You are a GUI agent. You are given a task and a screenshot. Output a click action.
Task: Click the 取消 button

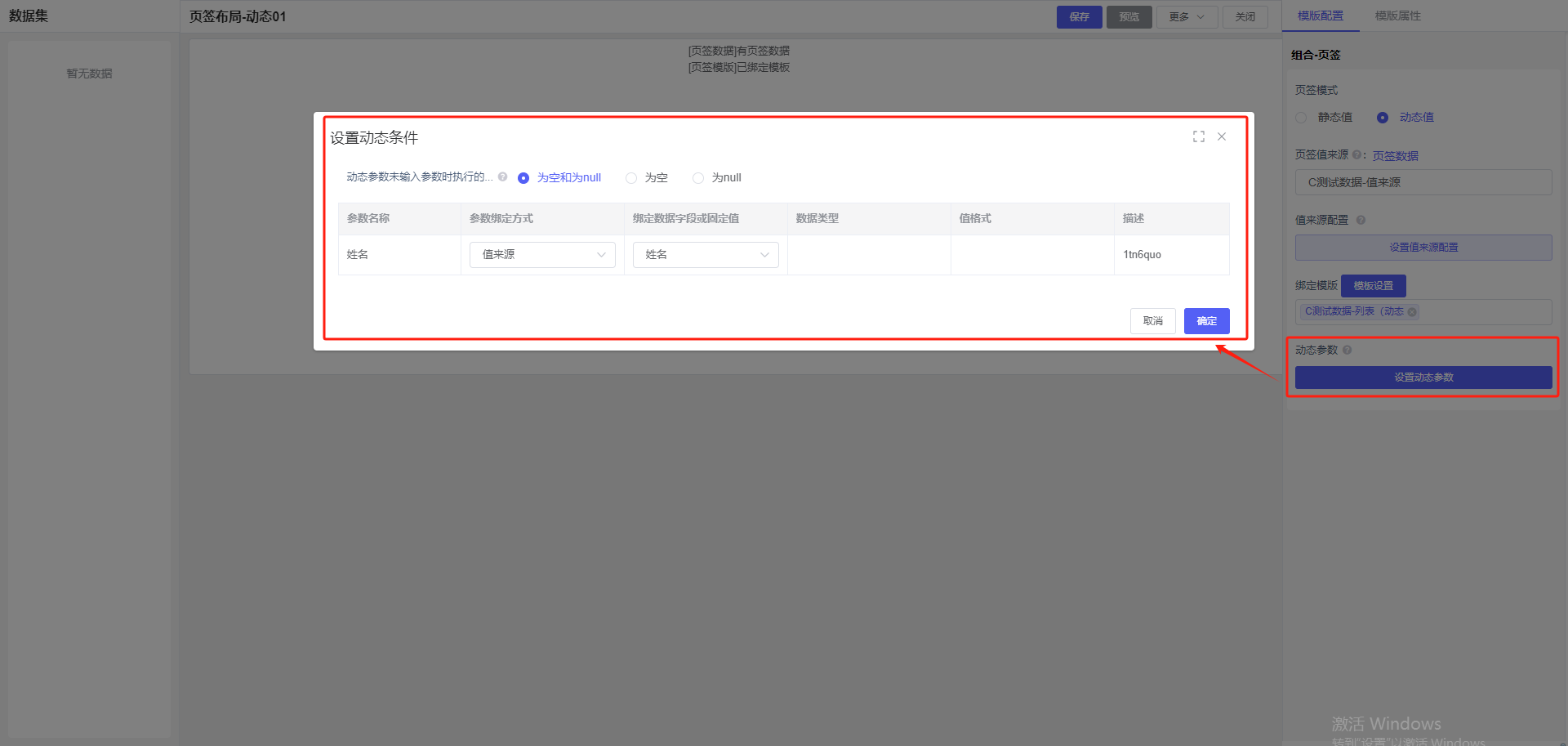point(1152,321)
